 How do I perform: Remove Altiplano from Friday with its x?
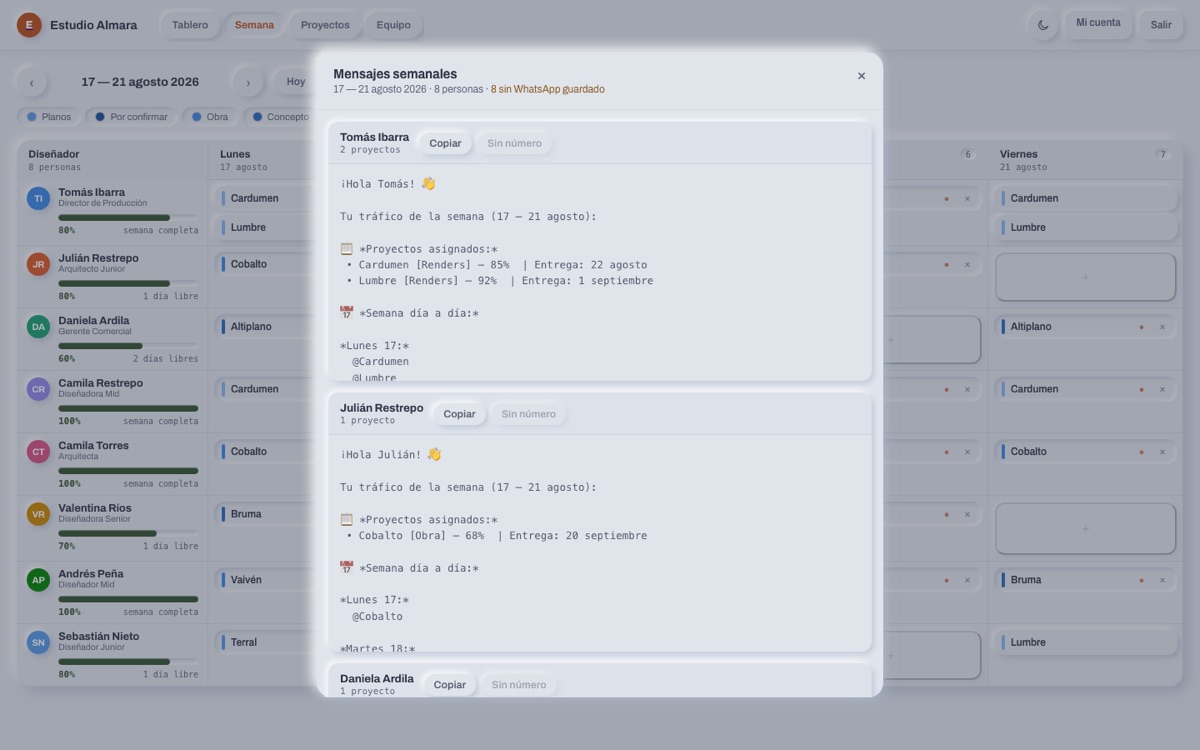click(1162, 327)
